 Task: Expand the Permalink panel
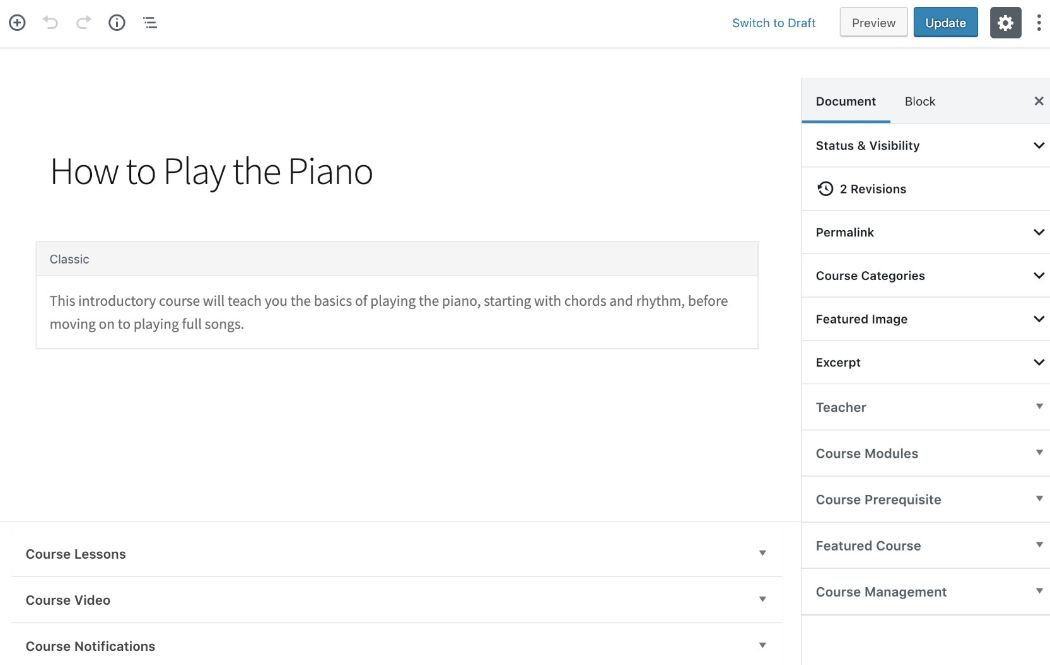(x=925, y=232)
